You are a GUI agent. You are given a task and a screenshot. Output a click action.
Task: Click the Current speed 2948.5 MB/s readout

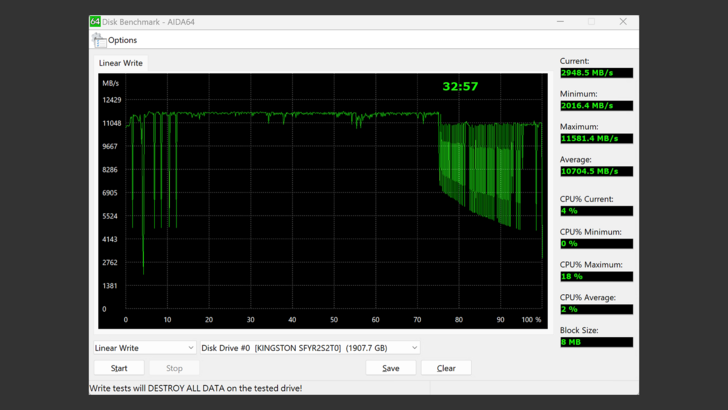click(596, 73)
